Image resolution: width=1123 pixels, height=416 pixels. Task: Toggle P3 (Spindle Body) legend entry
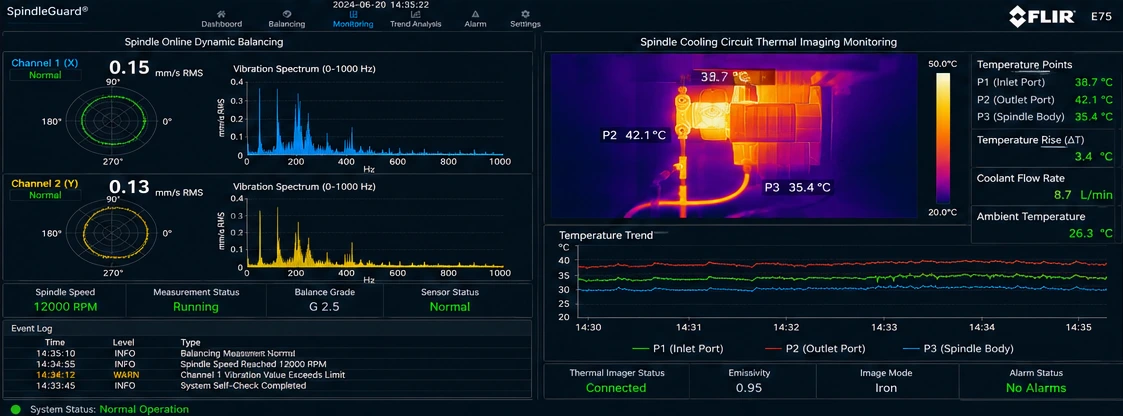958,349
